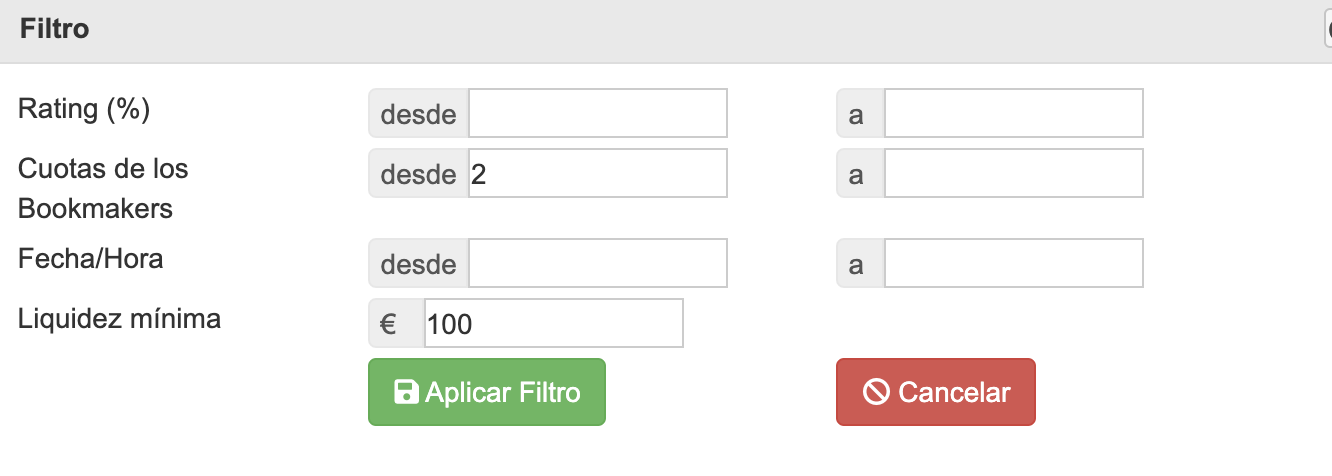Click the Rating (%) label

point(84,109)
